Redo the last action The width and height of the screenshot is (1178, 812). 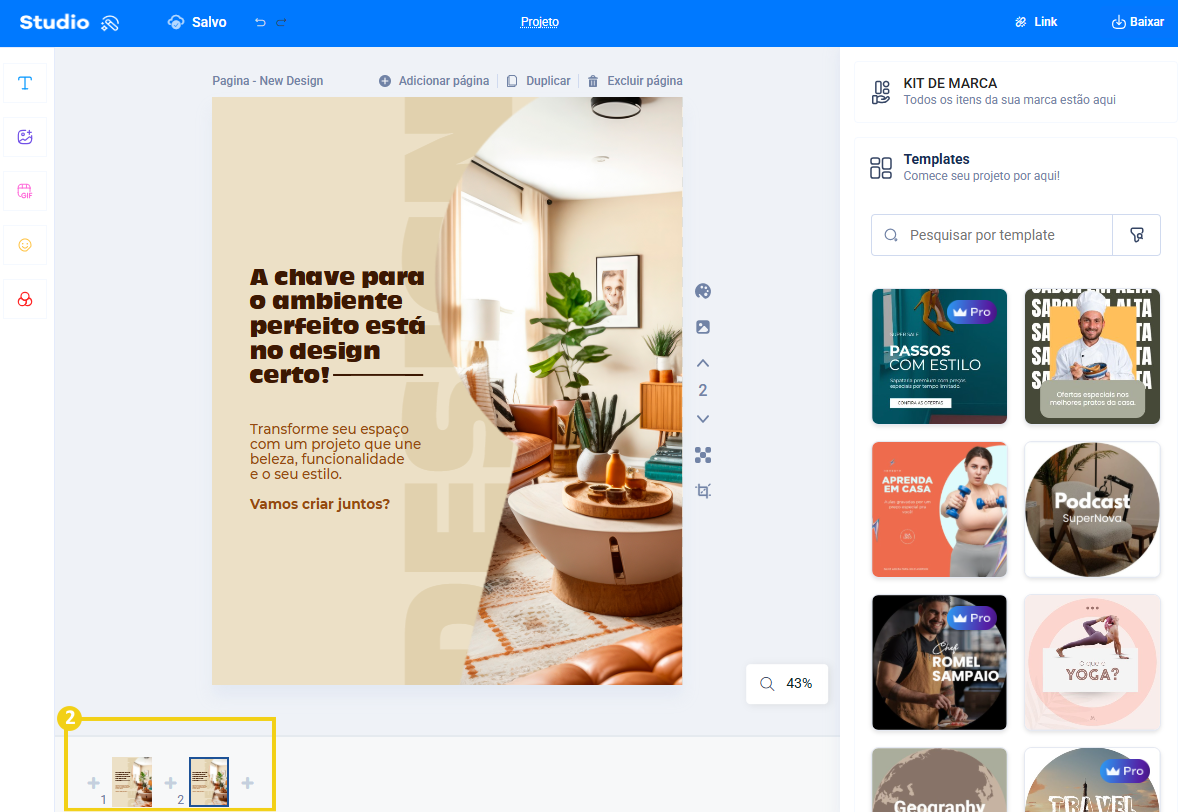tap(281, 23)
